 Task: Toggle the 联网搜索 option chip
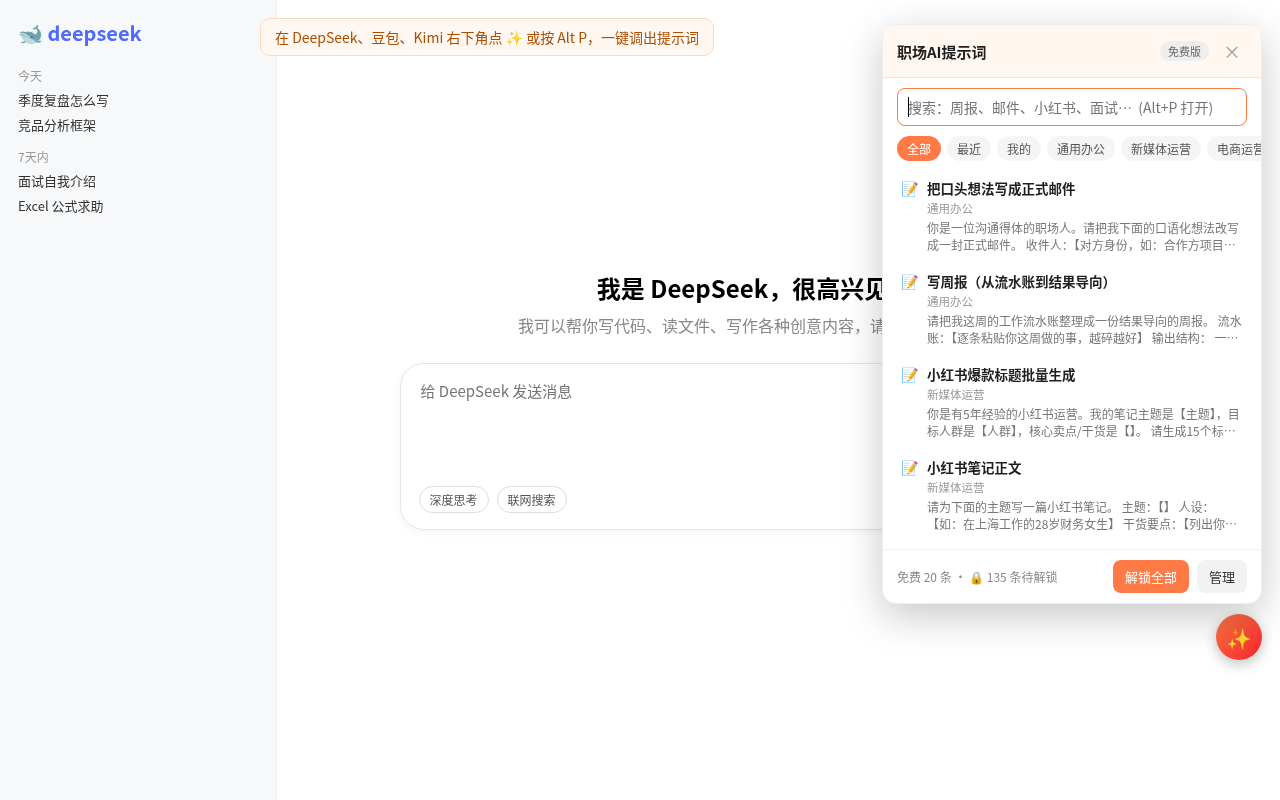pos(532,500)
